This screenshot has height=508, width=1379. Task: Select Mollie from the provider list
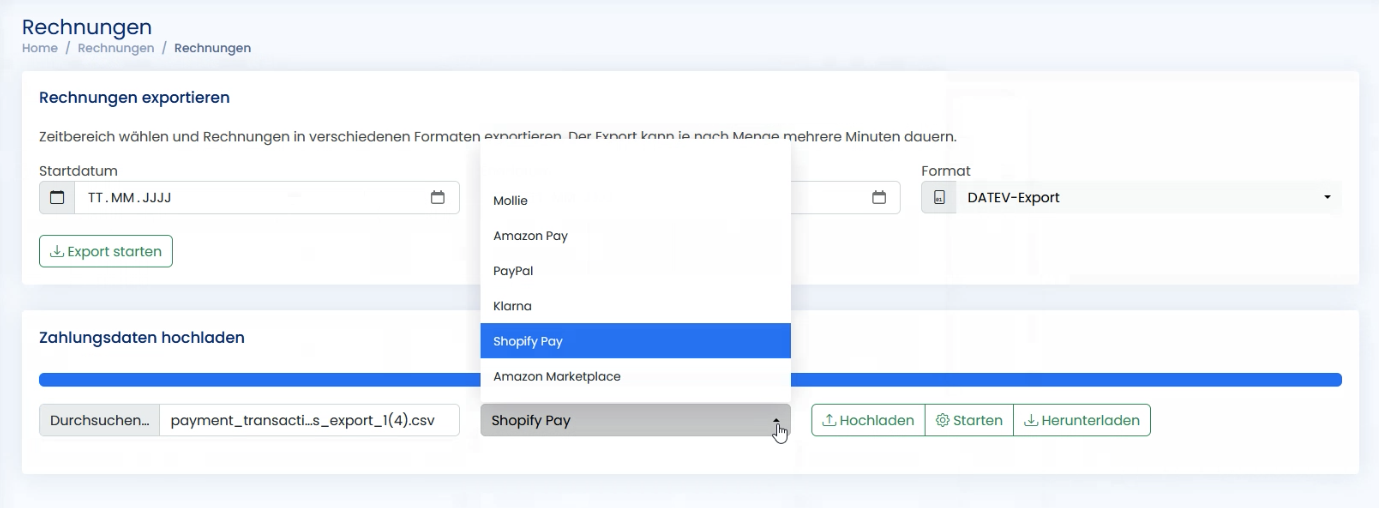(x=635, y=201)
